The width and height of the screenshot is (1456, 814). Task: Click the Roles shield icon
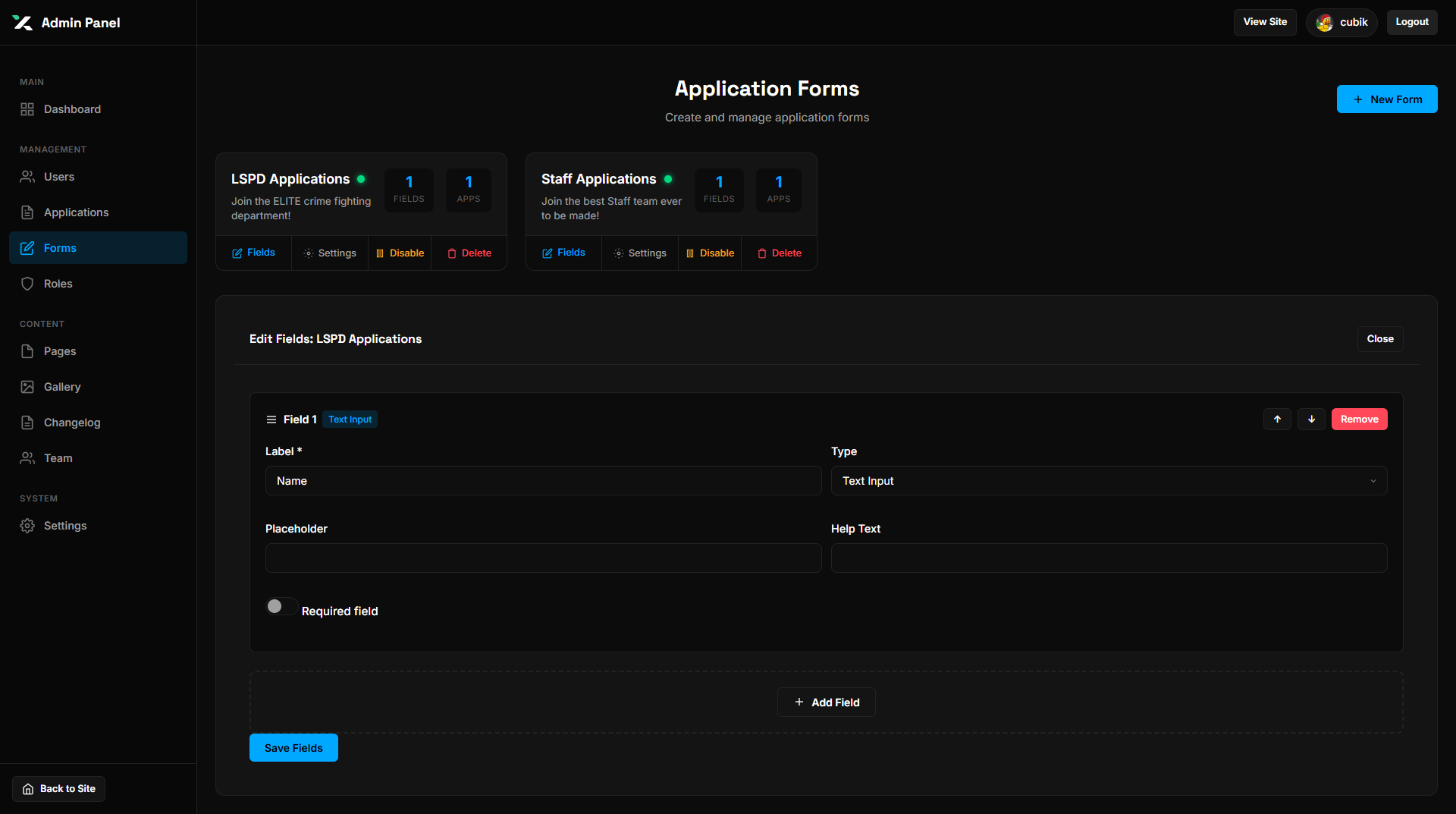click(x=27, y=284)
